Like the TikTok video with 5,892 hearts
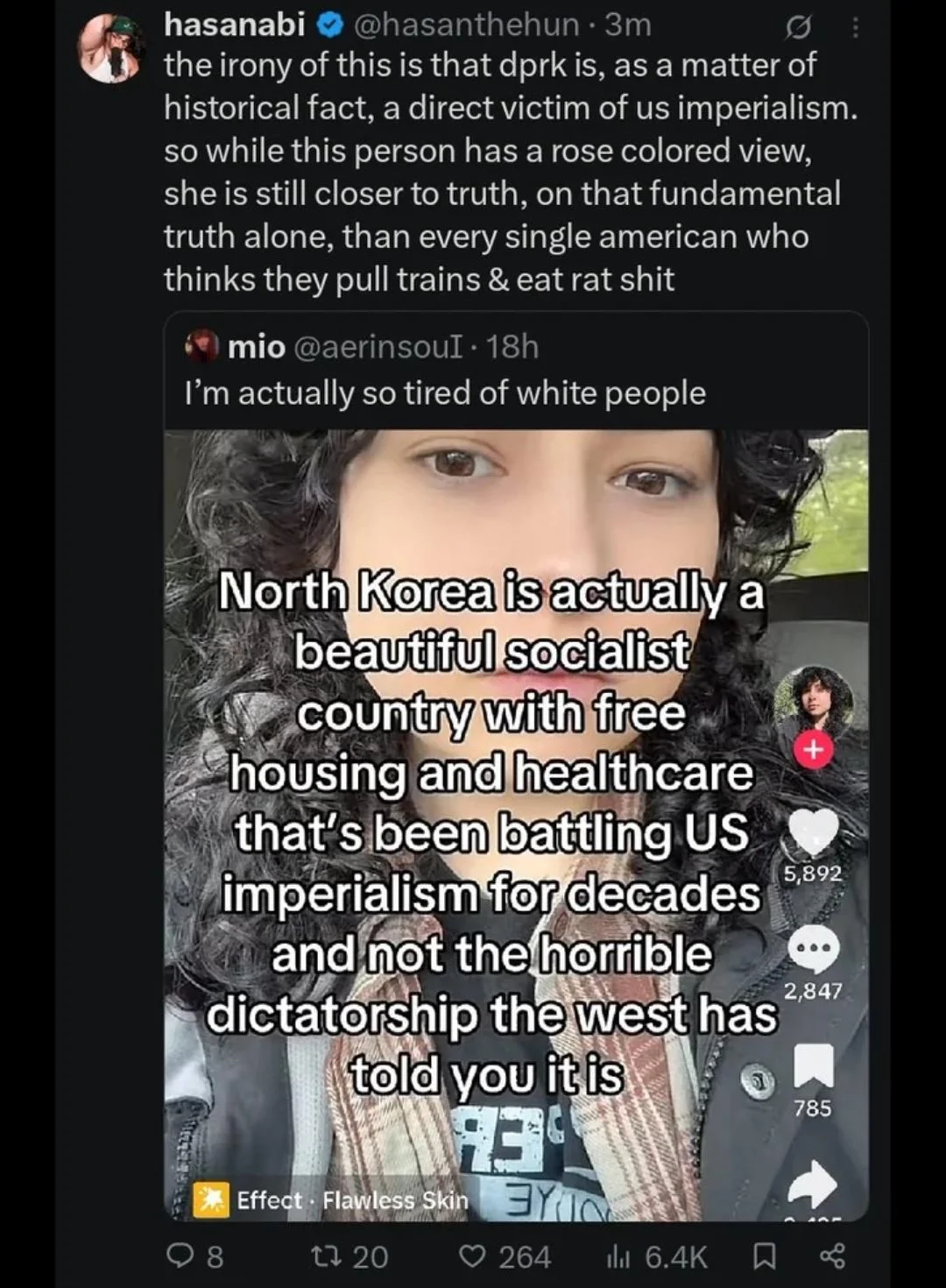Image resolution: width=946 pixels, height=1288 pixels. pyautogui.click(x=814, y=832)
